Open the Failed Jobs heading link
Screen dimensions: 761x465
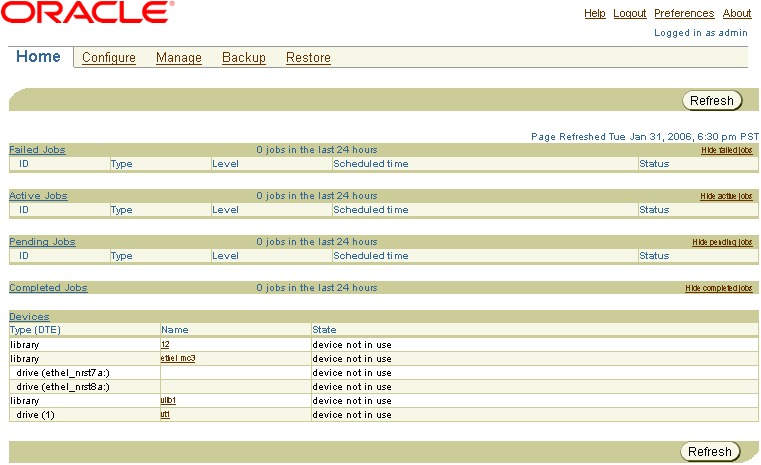[37, 150]
